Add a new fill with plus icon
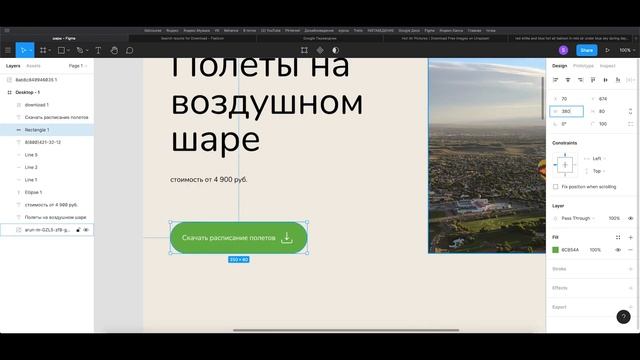The height and width of the screenshot is (360, 640). (x=631, y=237)
